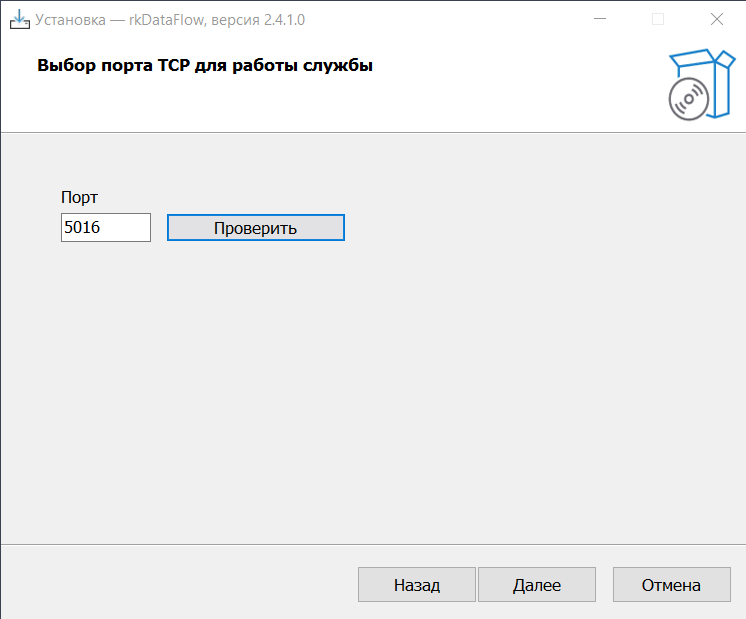Close the rkDataFlow setup window
The height and width of the screenshot is (619, 746).
(x=717, y=19)
